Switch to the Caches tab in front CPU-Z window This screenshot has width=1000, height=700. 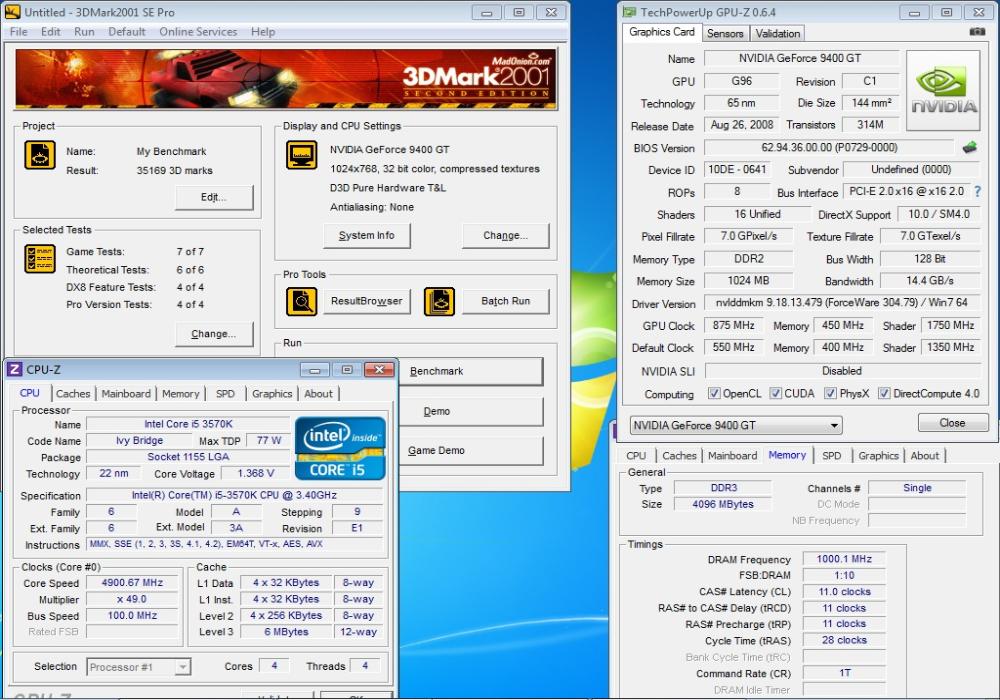click(73, 394)
